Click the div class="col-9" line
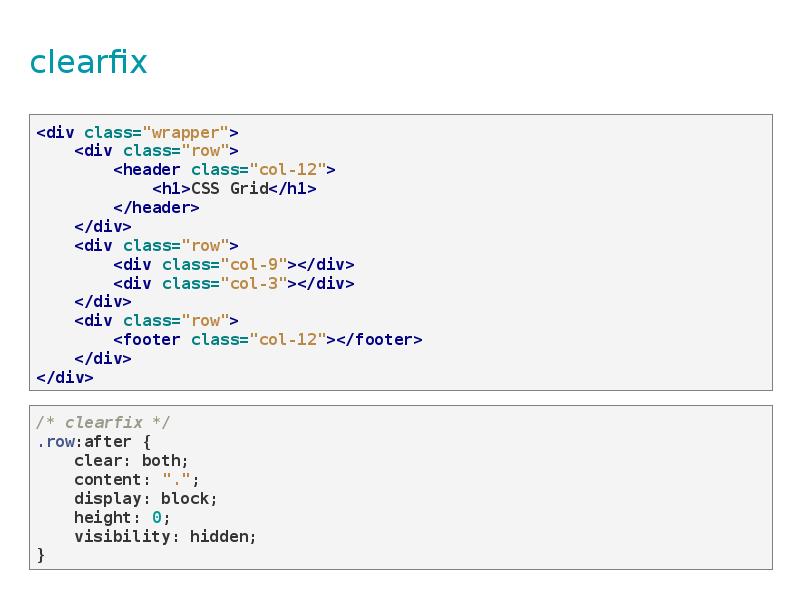The width and height of the screenshot is (800, 599). 234,264
